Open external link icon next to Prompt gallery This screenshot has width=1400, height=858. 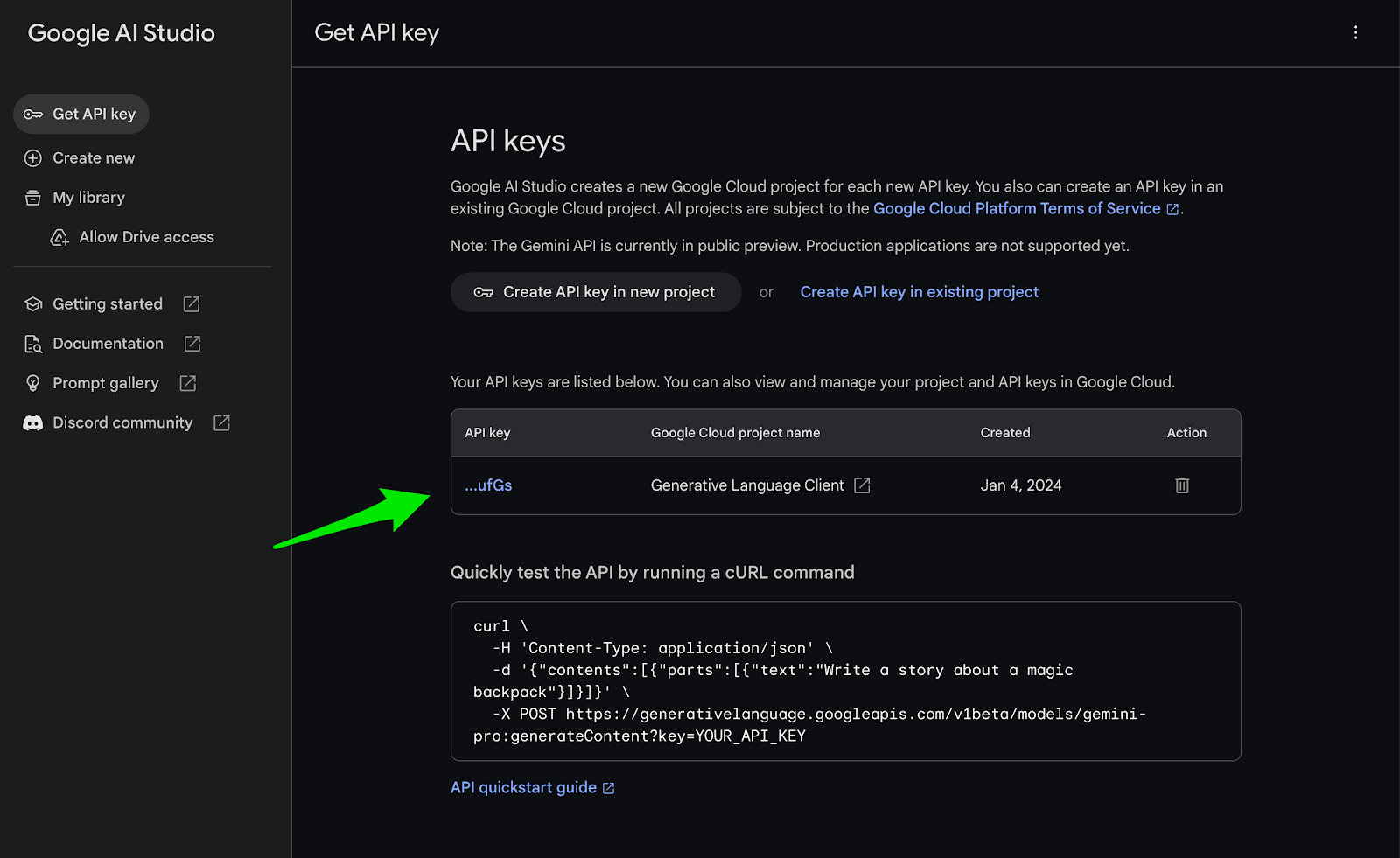point(188,383)
